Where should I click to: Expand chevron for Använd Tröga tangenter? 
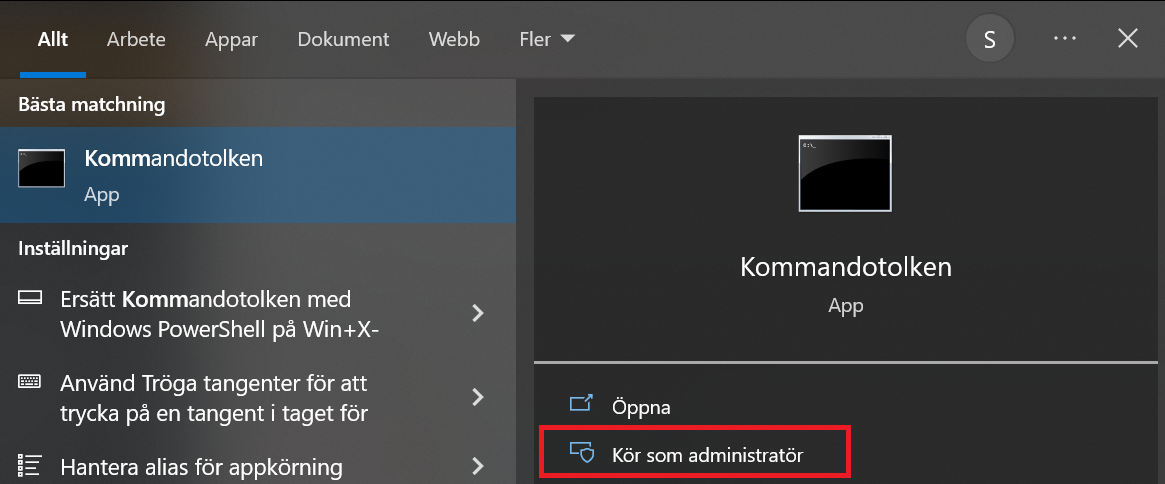pos(478,397)
